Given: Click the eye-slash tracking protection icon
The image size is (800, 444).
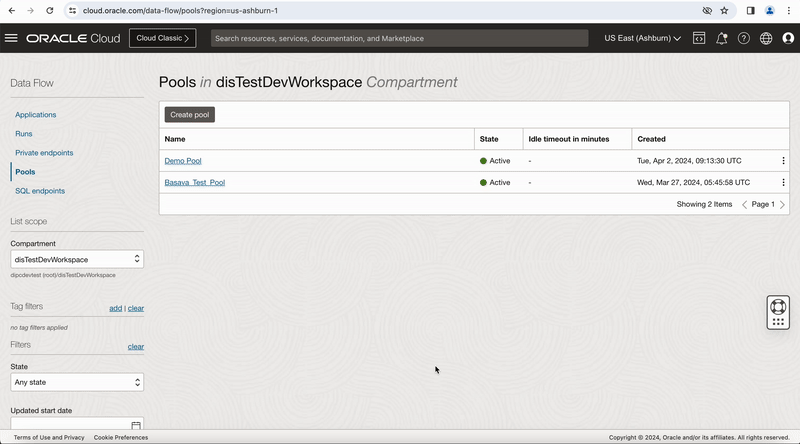Looking at the screenshot, I should click(x=707, y=10).
